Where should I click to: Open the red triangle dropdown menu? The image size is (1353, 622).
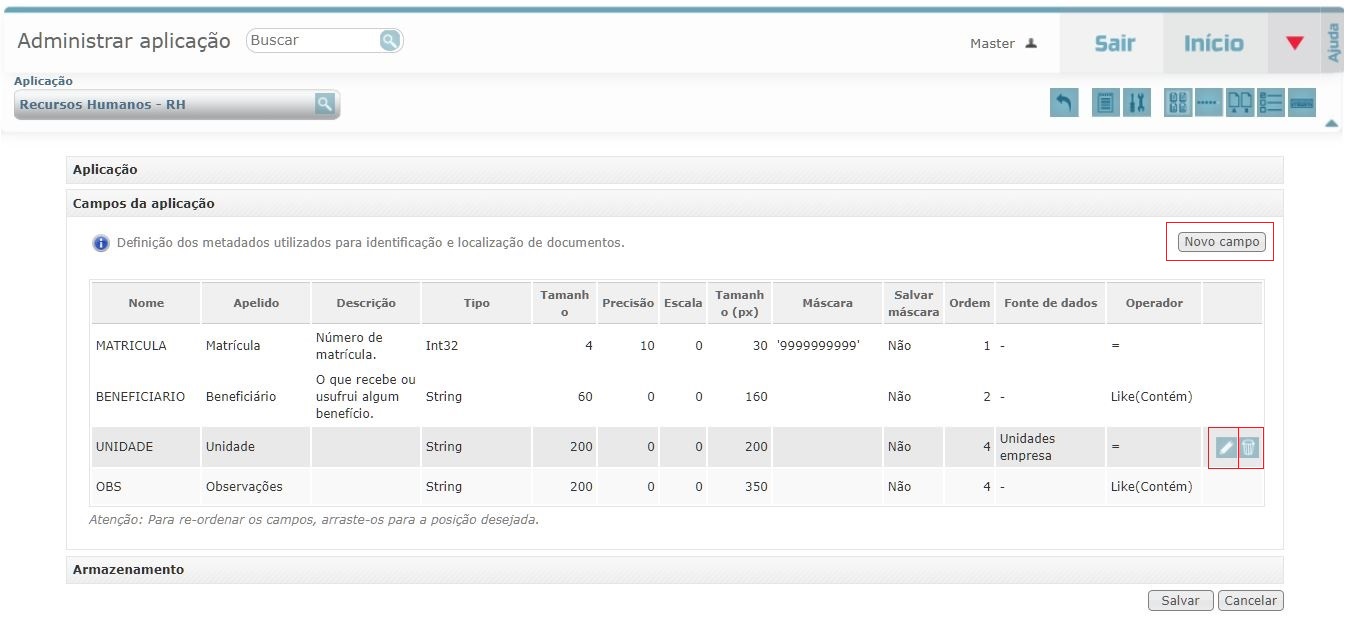coord(1295,43)
